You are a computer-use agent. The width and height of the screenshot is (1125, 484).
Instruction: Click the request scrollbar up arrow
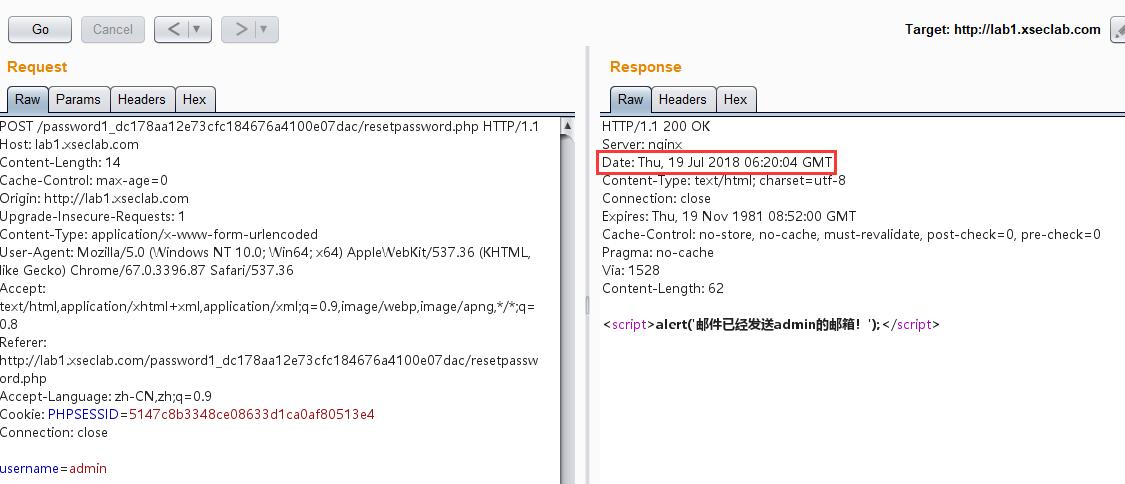(568, 125)
